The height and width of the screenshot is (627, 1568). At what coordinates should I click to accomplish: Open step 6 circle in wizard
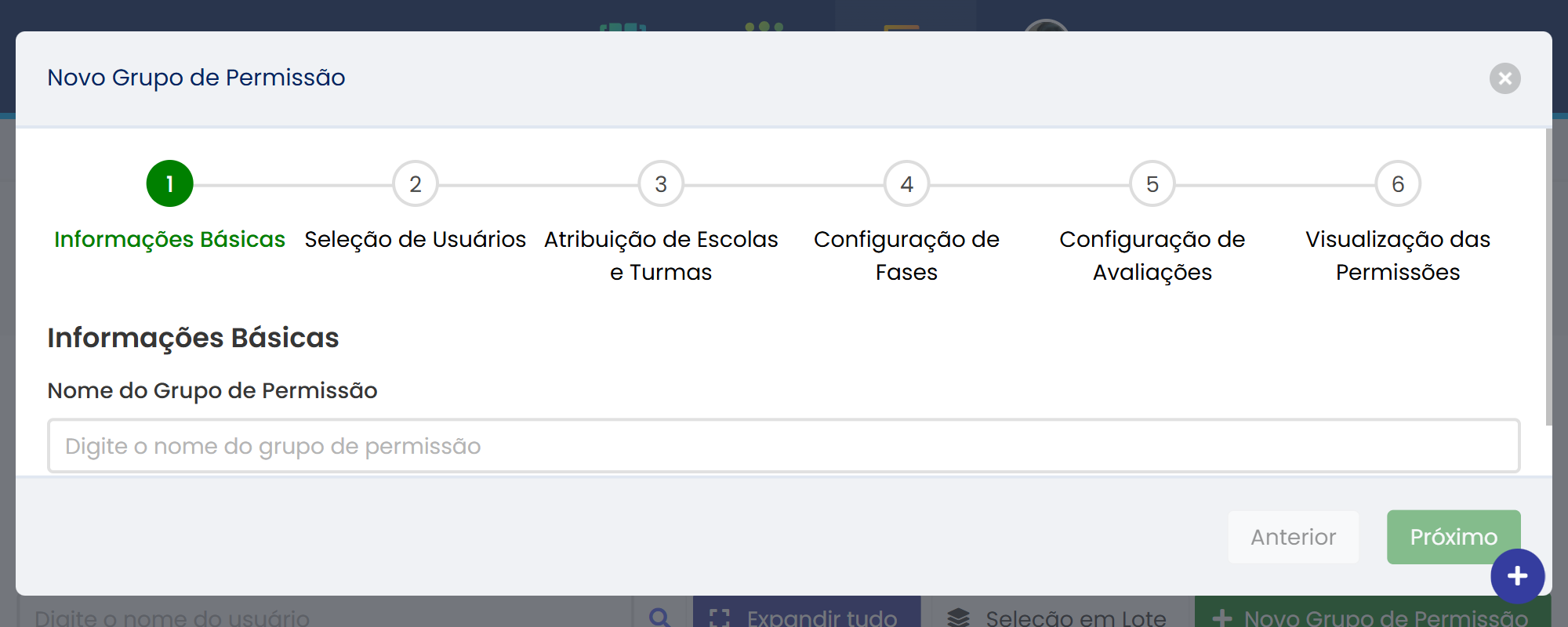tap(1398, 183)
